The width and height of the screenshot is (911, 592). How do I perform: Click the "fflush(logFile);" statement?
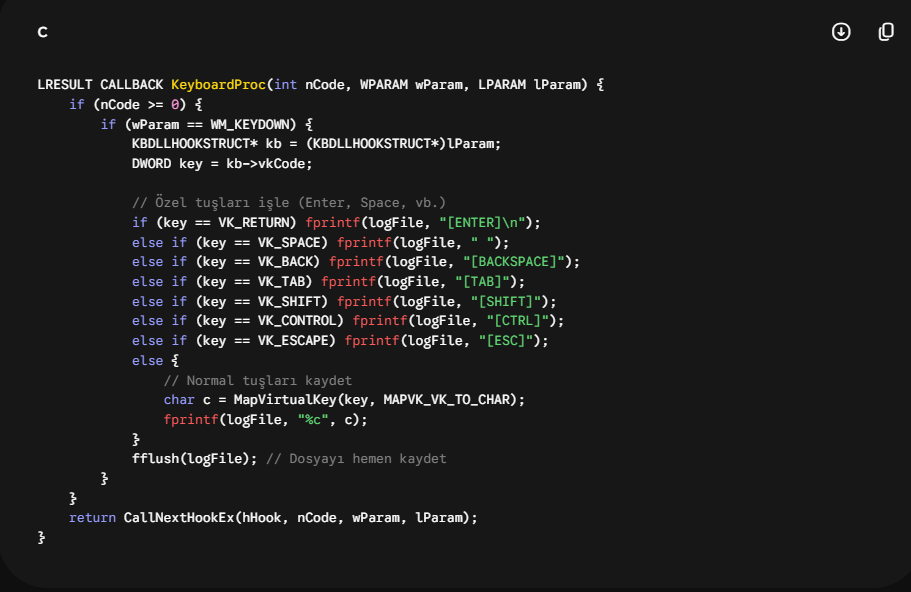pos(195,459)
